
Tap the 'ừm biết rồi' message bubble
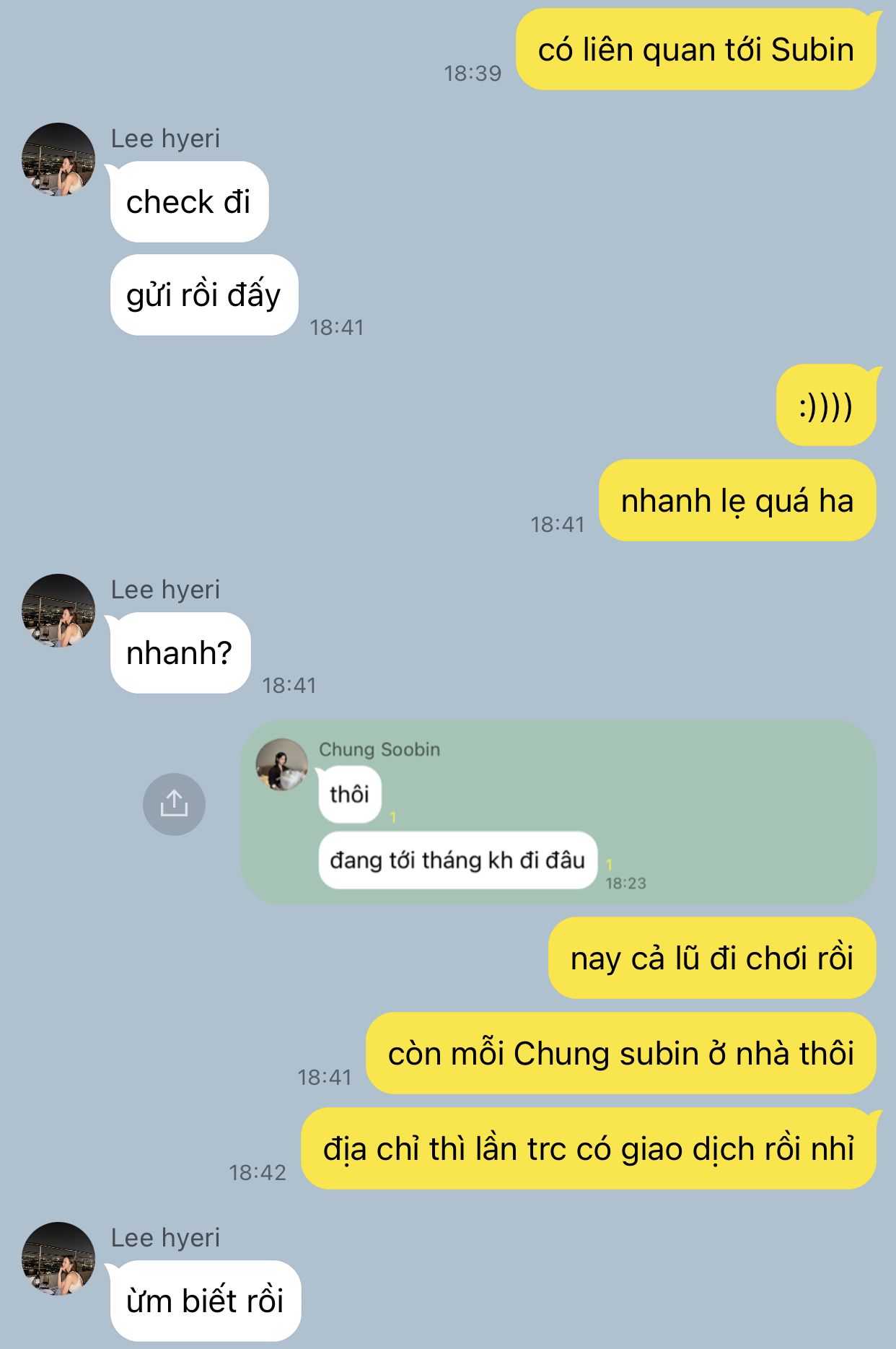[x=206, y=1301]
